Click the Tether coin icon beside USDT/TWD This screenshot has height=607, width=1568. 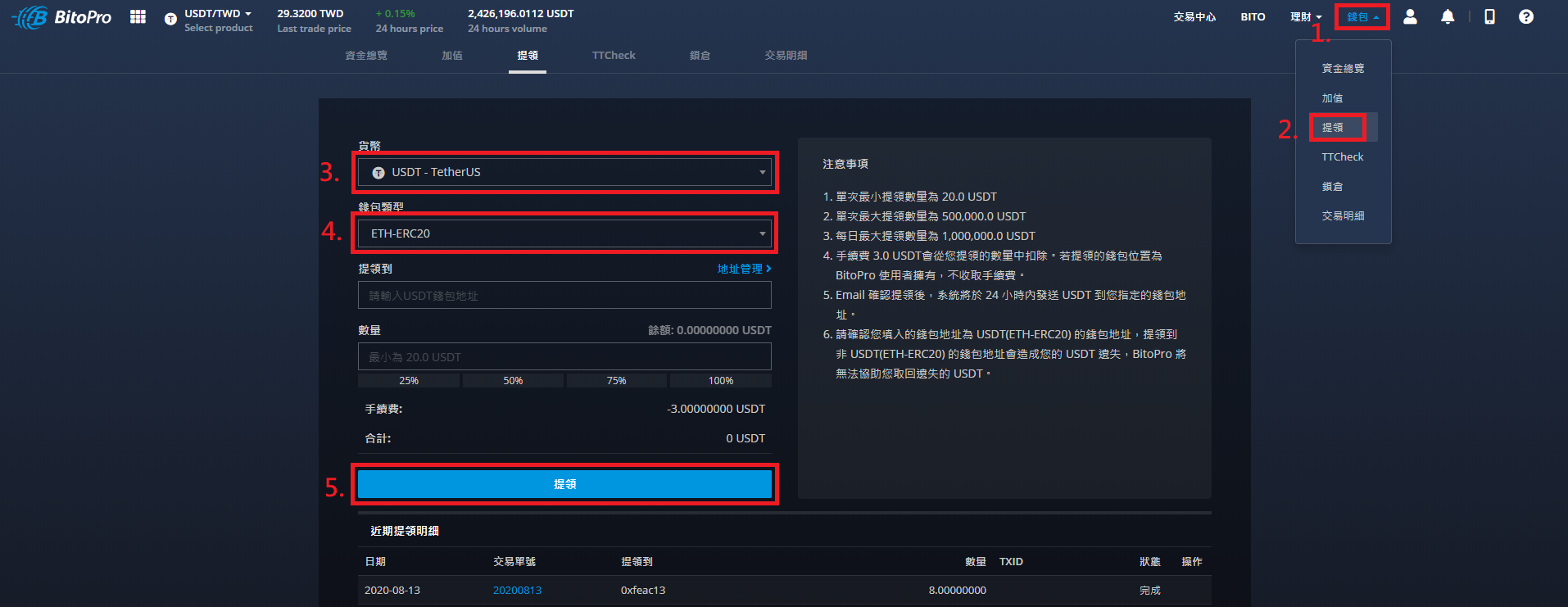(x=170, y=19)
